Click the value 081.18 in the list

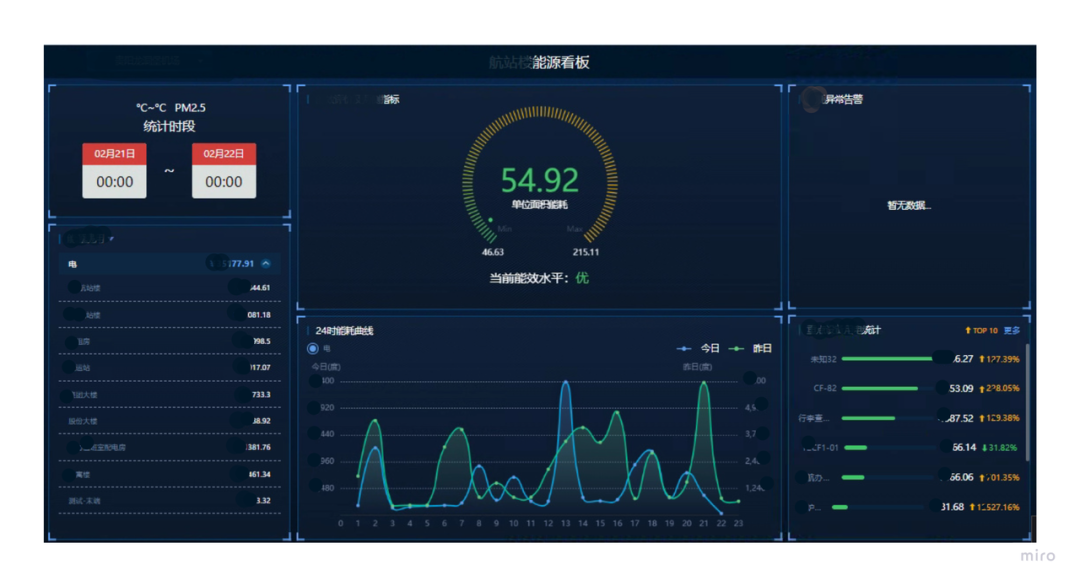click(259, 315)
